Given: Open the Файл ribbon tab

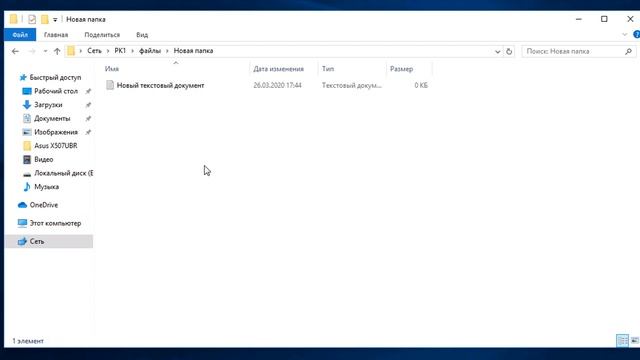Looking at the screenshot, I should point(20,35).
